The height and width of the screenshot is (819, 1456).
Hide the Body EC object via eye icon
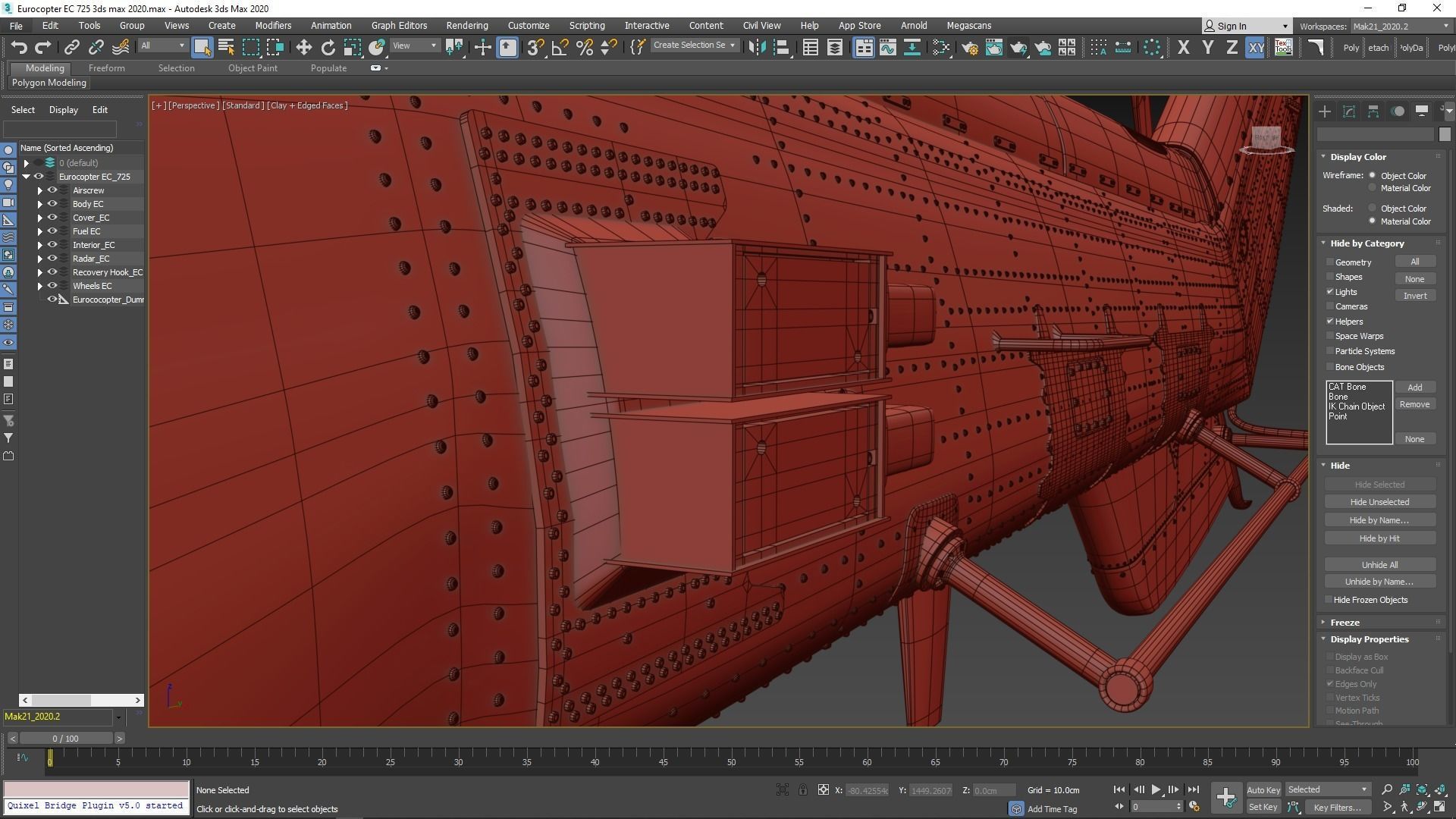[x=52, y=204]
